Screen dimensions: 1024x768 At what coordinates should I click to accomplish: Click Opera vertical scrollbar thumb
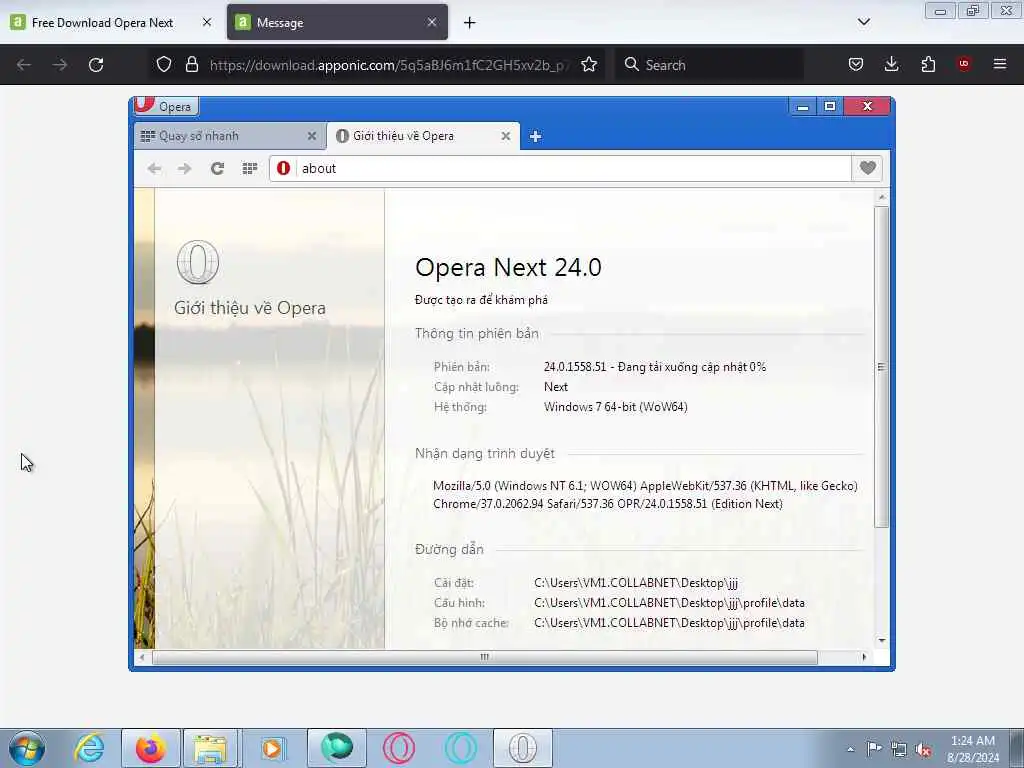point(882,367)
